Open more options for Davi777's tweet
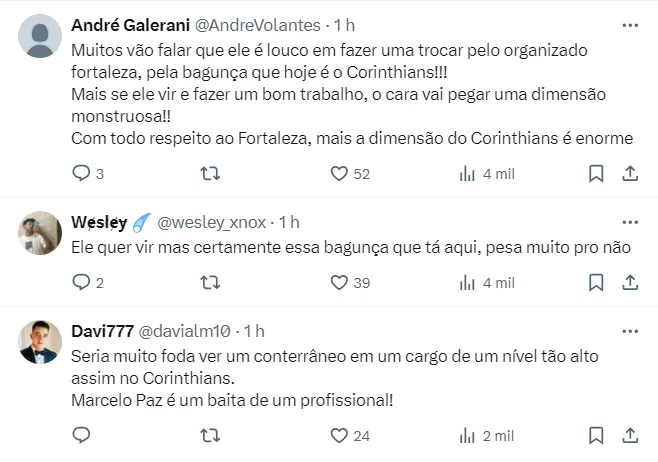The height and width of the screenshot is (462, 658). [x=630, y=330]
